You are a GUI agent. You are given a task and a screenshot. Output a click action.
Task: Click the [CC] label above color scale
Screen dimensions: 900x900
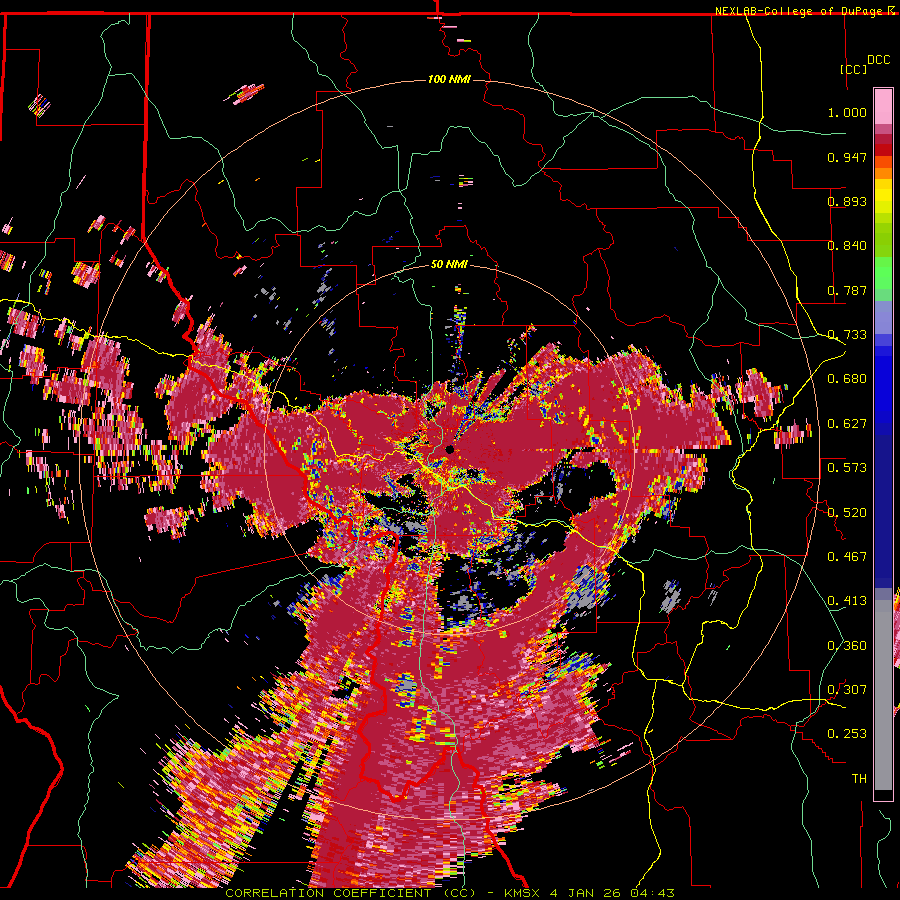pos(854,69)
